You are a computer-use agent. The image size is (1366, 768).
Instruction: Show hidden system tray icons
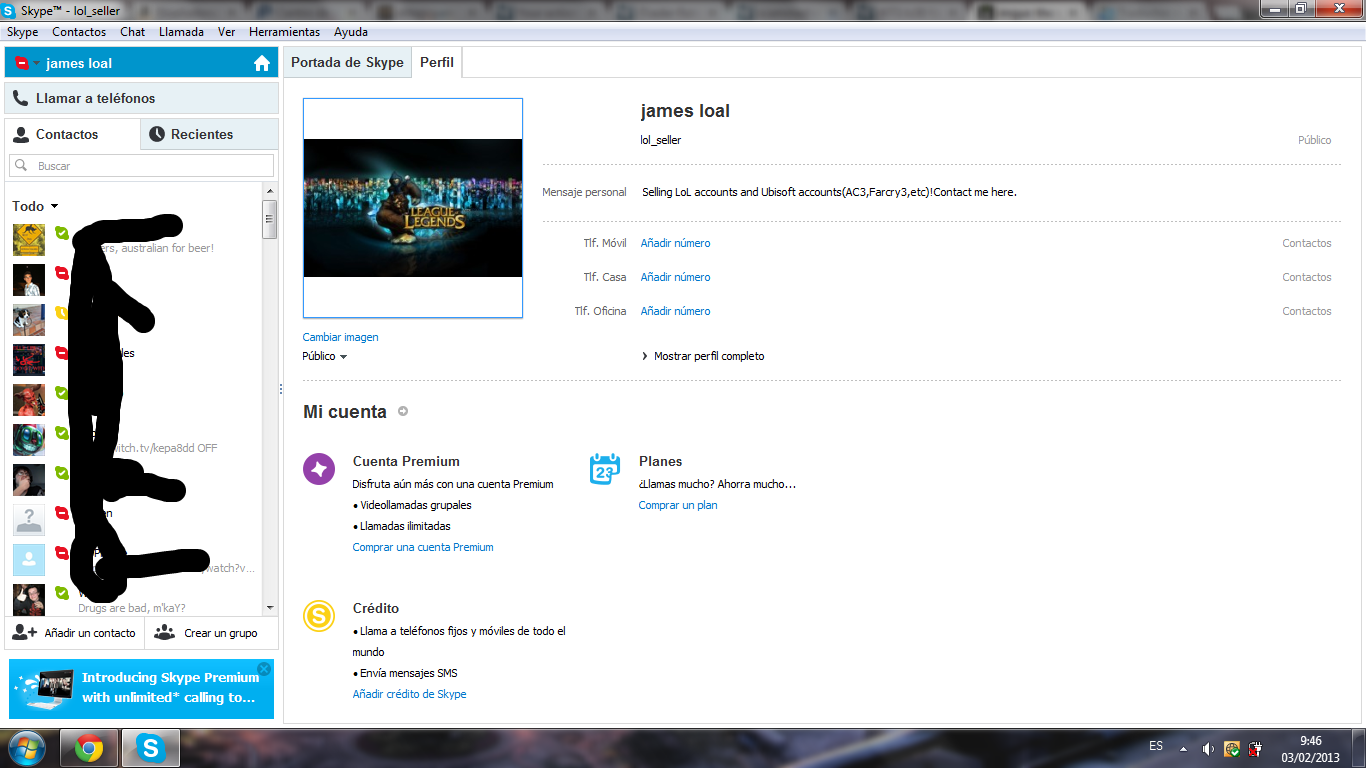1184,748
